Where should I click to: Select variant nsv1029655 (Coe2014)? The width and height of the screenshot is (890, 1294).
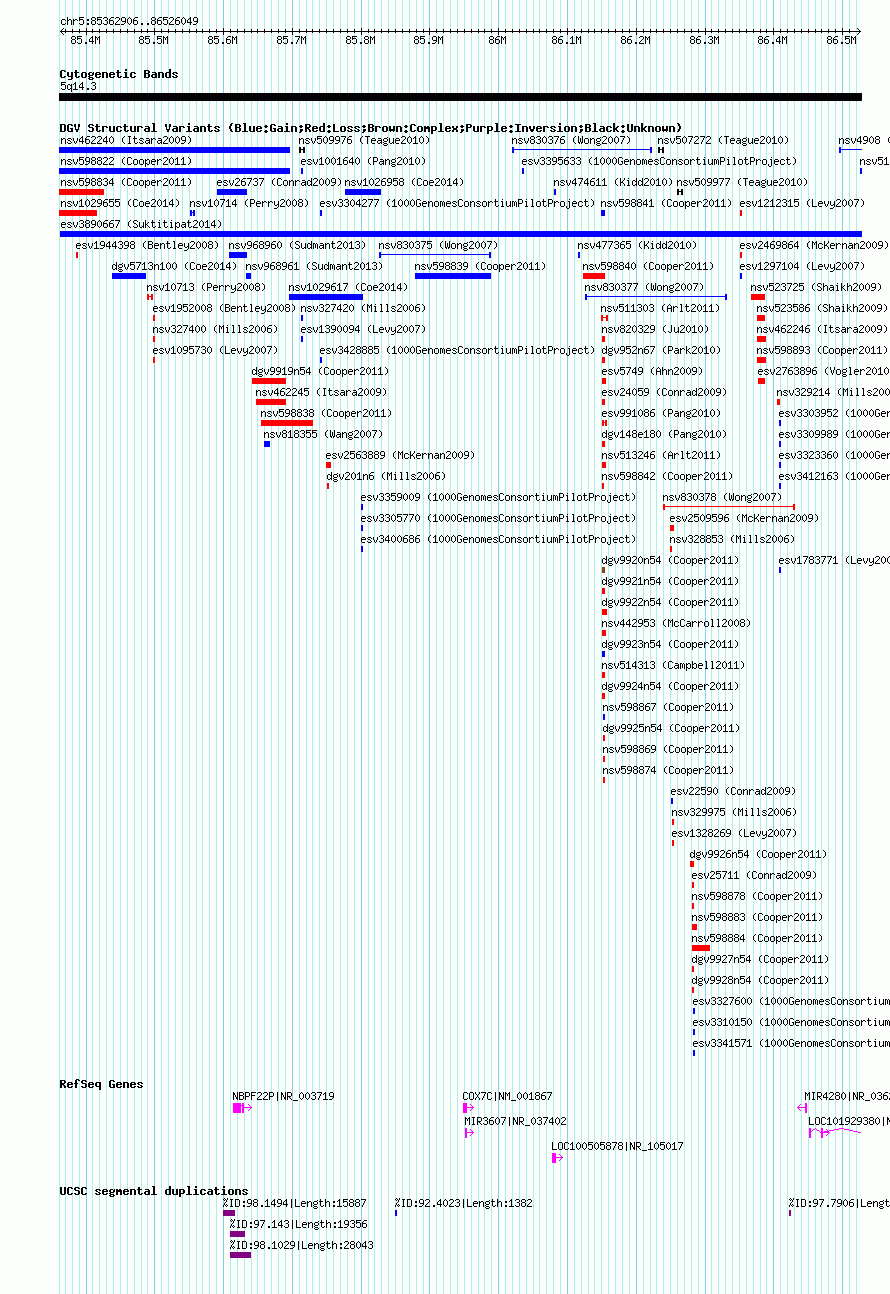click(x=120, y=203)
